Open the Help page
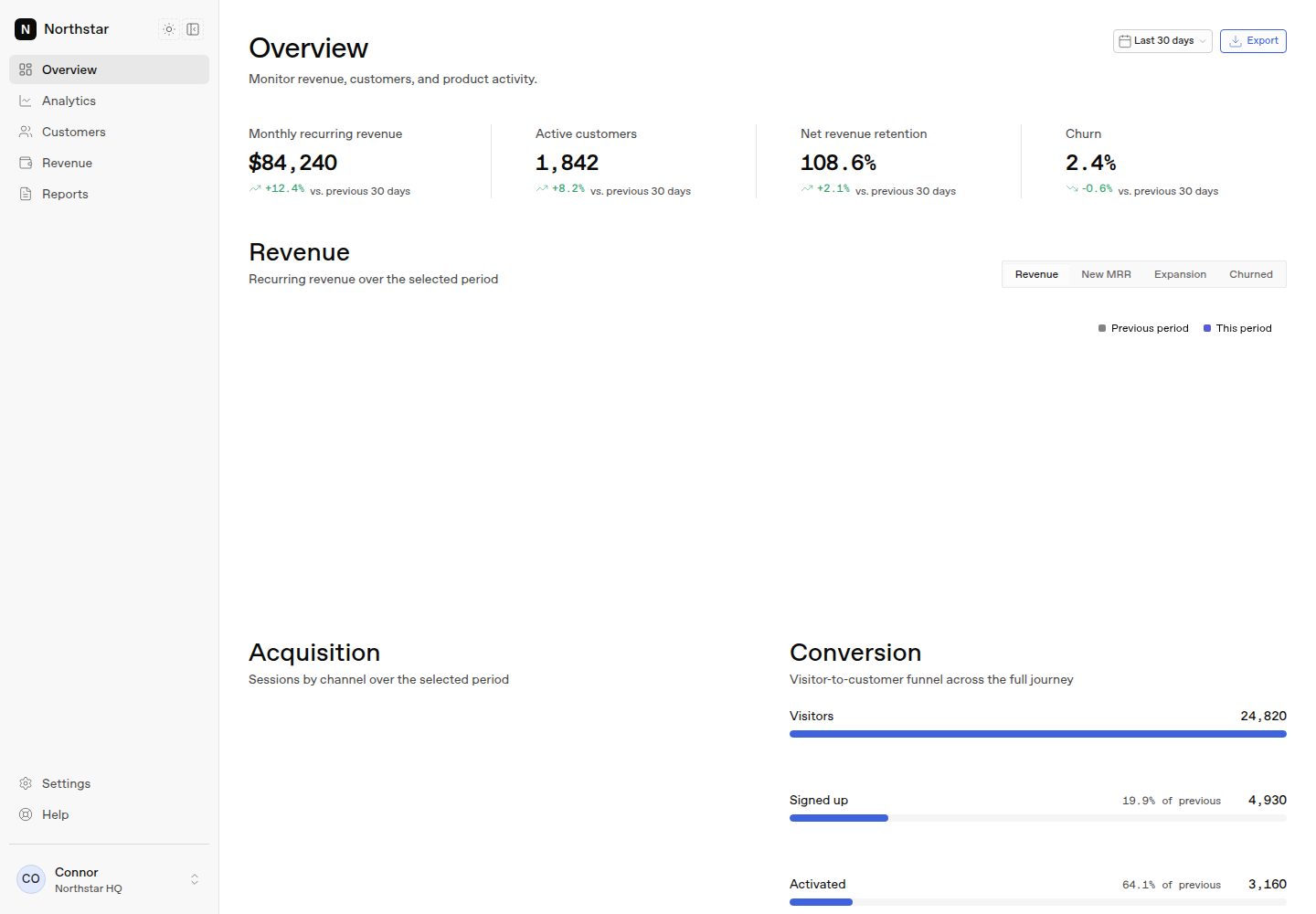The image size is (1316, 914). pyautogui.click(x=109, y=814)
